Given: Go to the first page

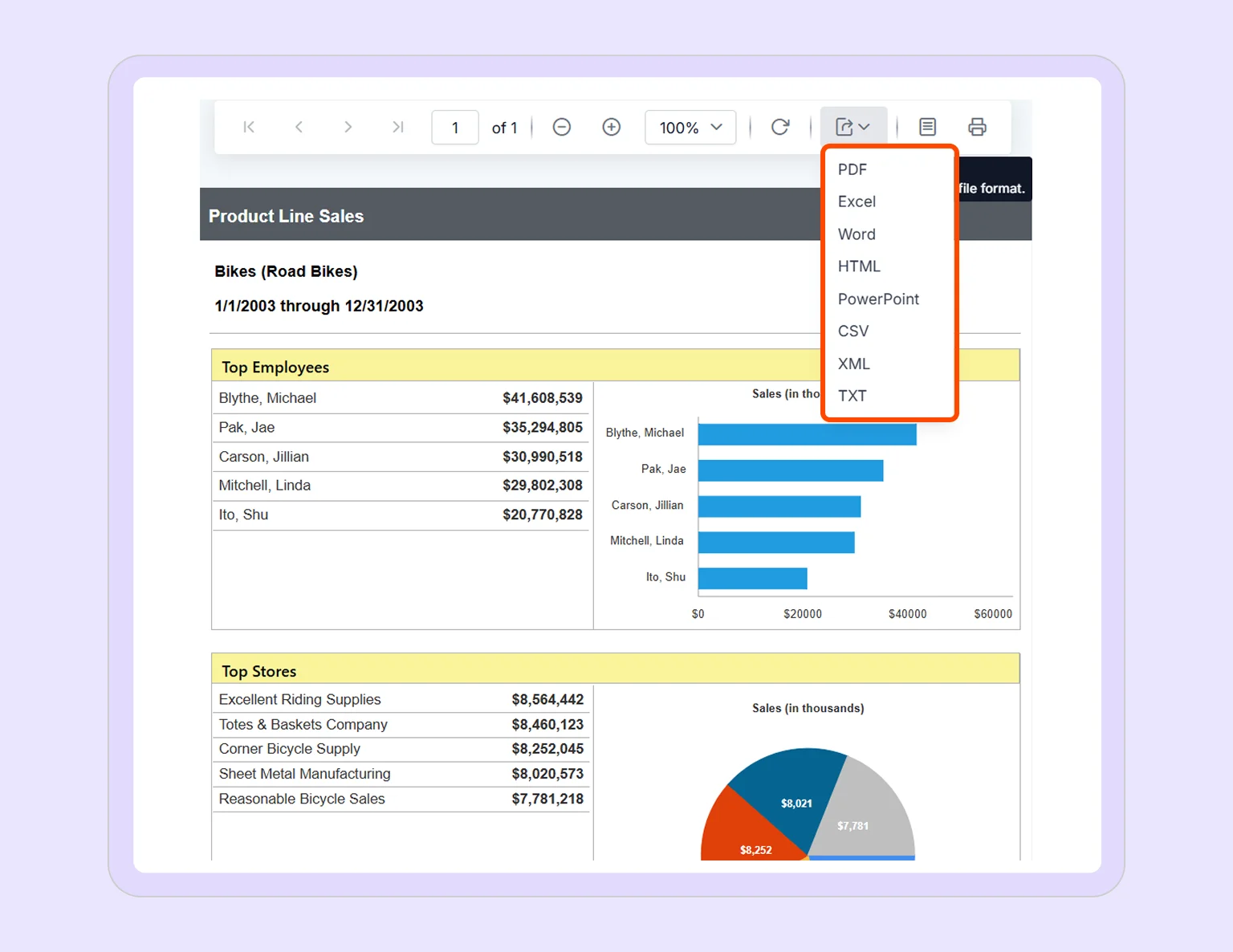Looking at the screenshot, I should click(x=249, y=127).
